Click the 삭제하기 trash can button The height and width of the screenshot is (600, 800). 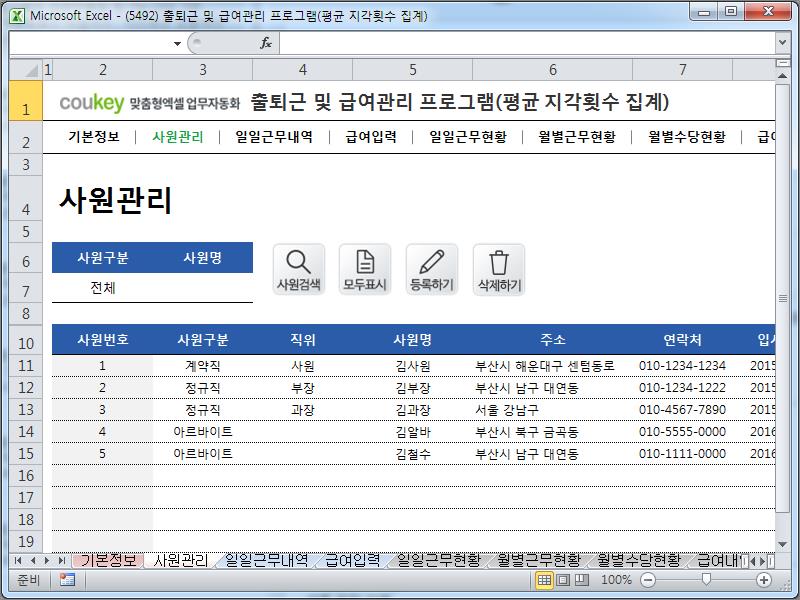pos(498,269)
